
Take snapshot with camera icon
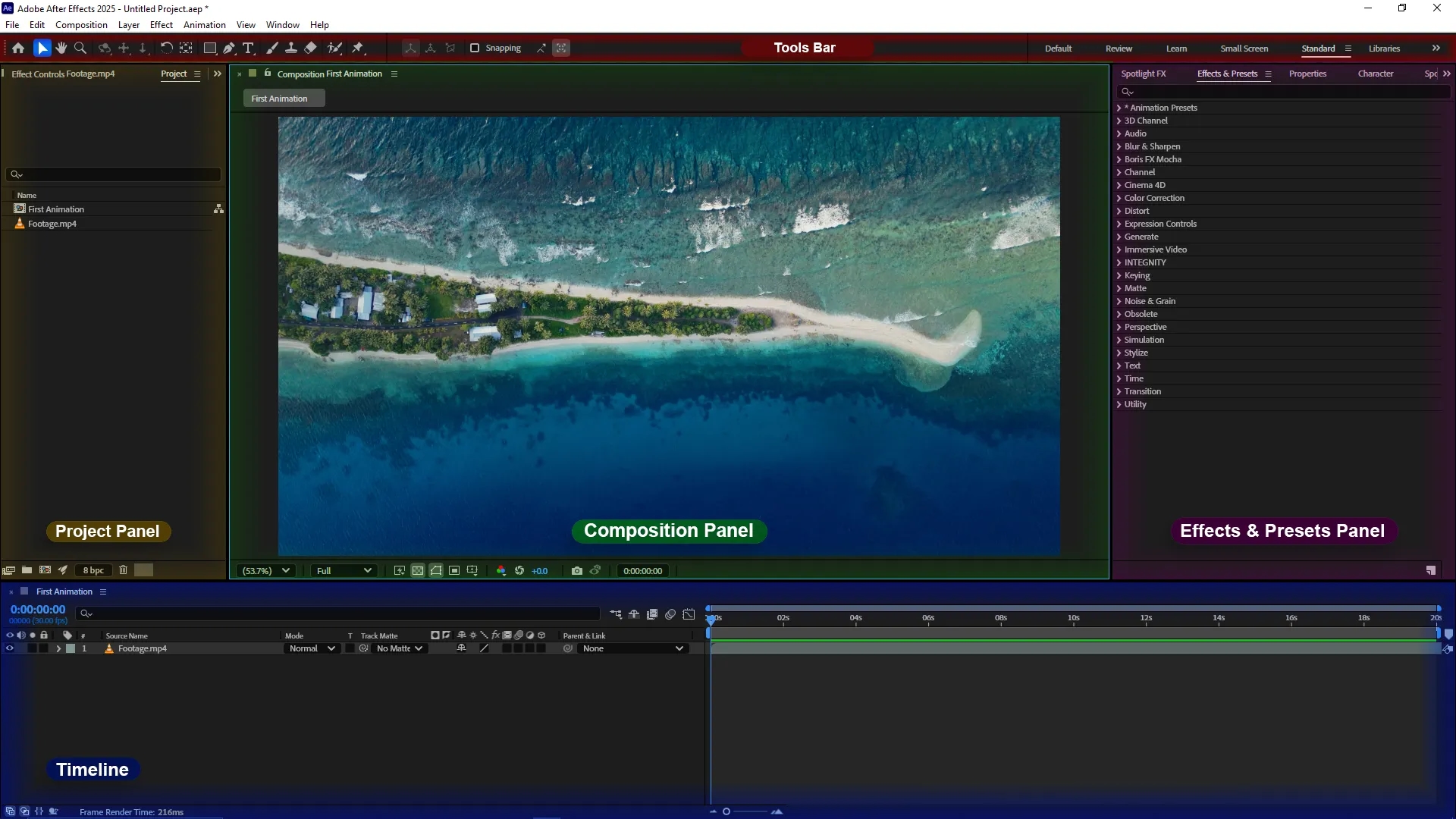point(577,571)
